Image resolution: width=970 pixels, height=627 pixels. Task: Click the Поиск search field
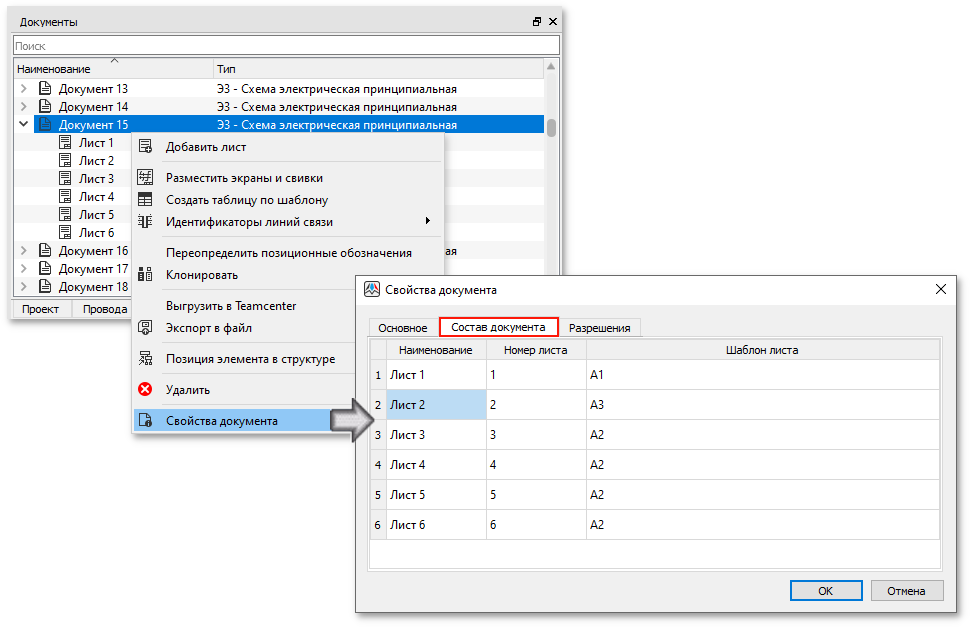[x=285, y=46]
